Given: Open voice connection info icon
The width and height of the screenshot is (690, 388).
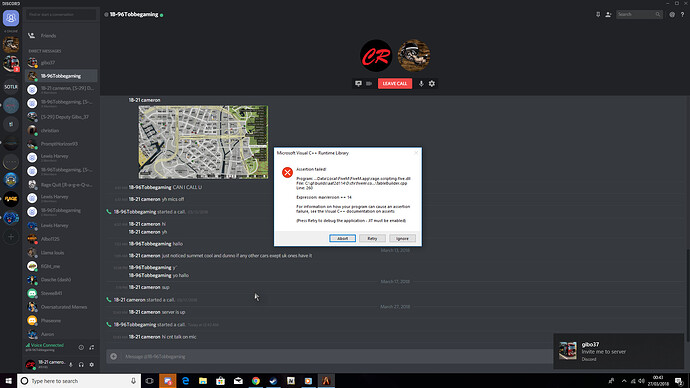Looking at the screenshot, I should (x=81, y=348).
